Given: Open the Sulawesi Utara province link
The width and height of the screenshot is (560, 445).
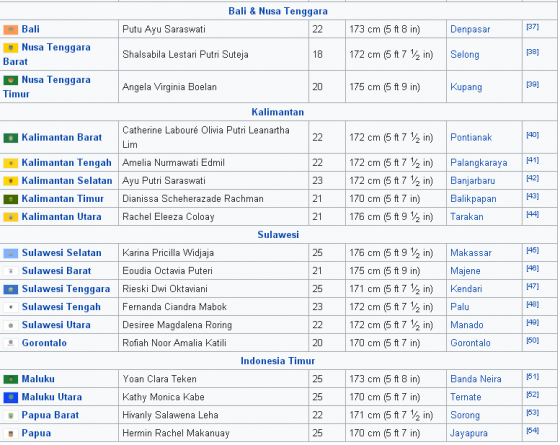Looking at the screenshot, I should tap(56, 325).
